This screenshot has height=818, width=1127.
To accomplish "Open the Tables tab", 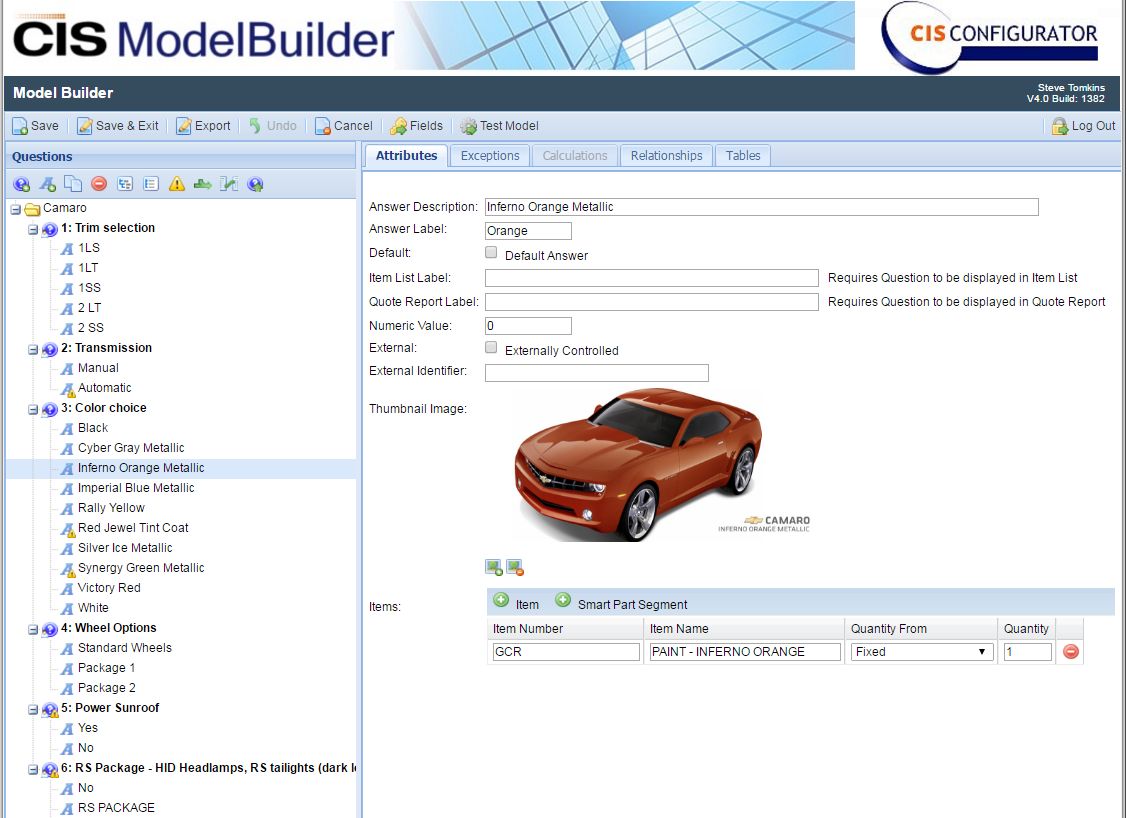I will click(743, 155).
